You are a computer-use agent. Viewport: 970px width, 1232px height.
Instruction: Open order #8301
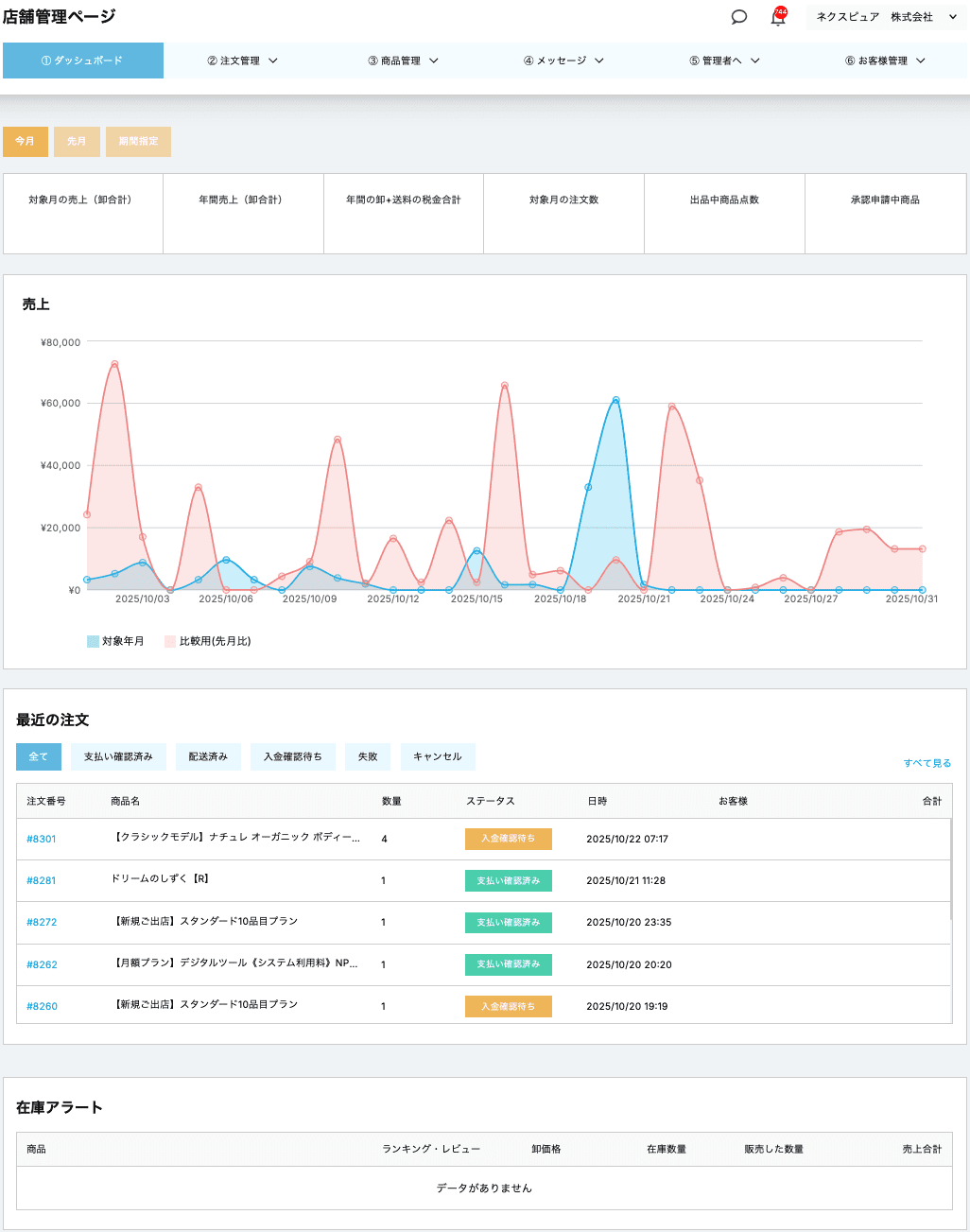click(x=42, y=839)
